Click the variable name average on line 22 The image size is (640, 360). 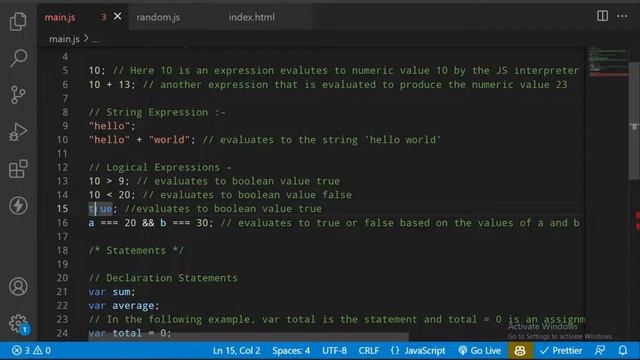tap(133, 305)
